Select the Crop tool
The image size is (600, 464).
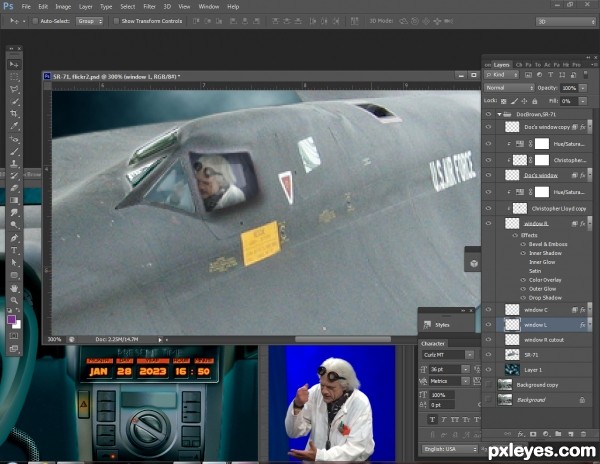(14, 114)
